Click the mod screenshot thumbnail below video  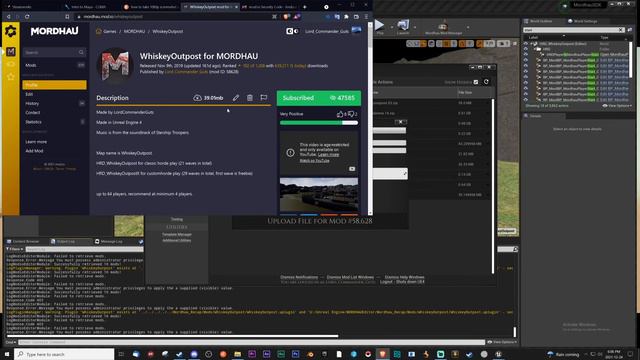coord(319,195)
